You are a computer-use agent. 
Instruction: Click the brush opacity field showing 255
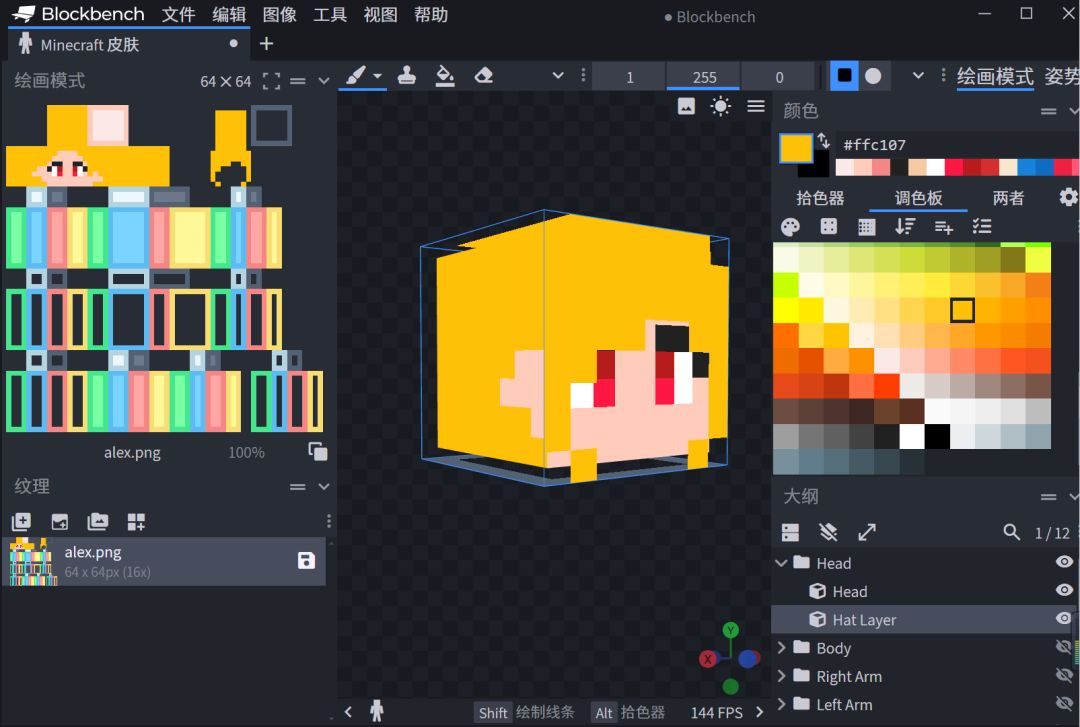pos(704,77)
